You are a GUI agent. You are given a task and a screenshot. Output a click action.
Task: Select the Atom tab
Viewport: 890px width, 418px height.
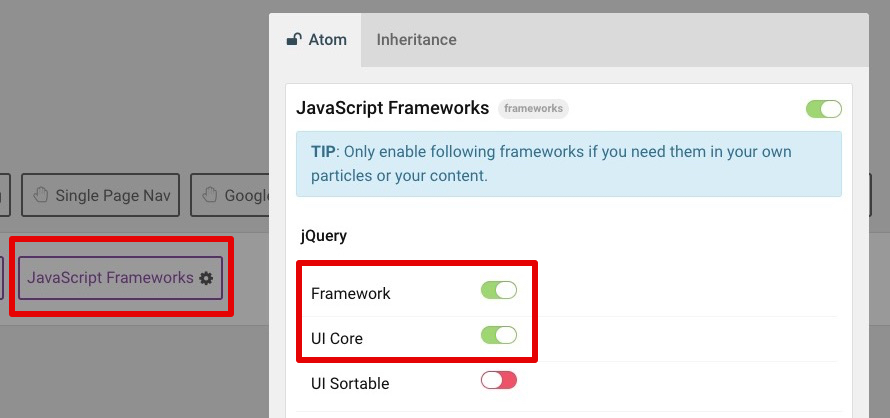point(316,40)
